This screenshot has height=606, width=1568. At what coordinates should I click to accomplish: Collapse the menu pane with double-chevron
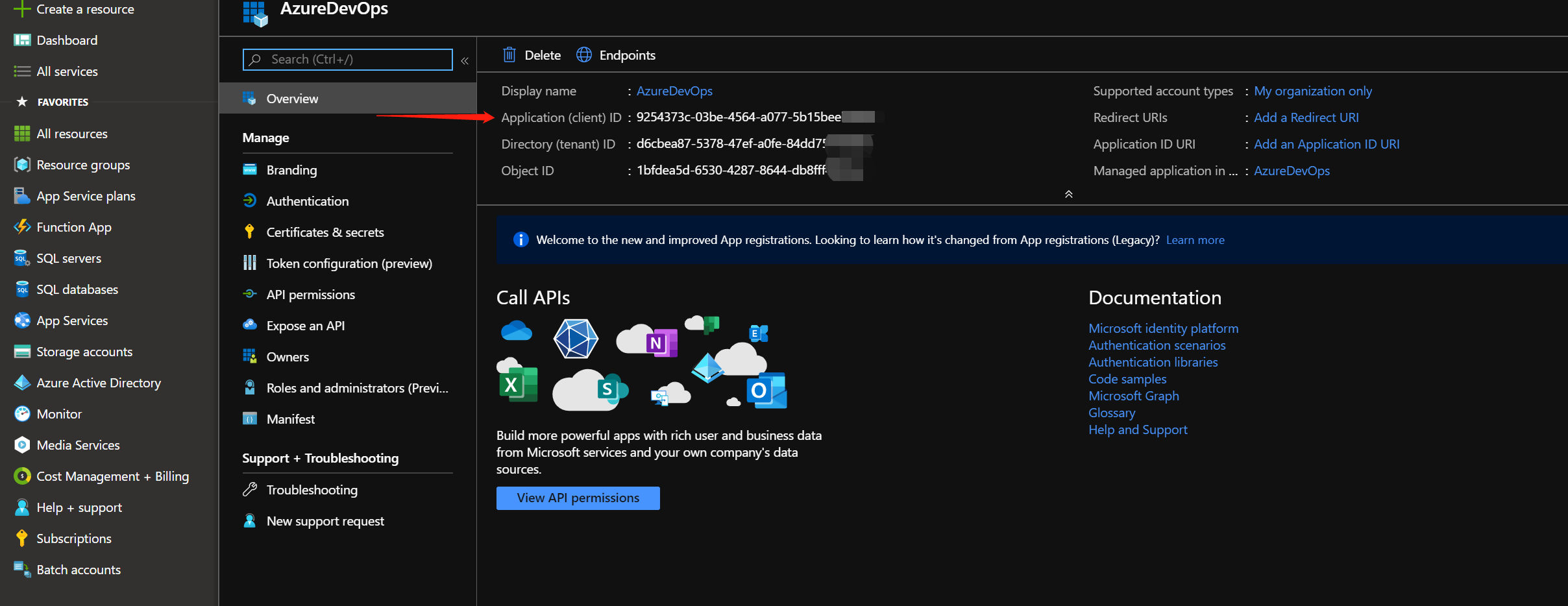coord(465,61)
